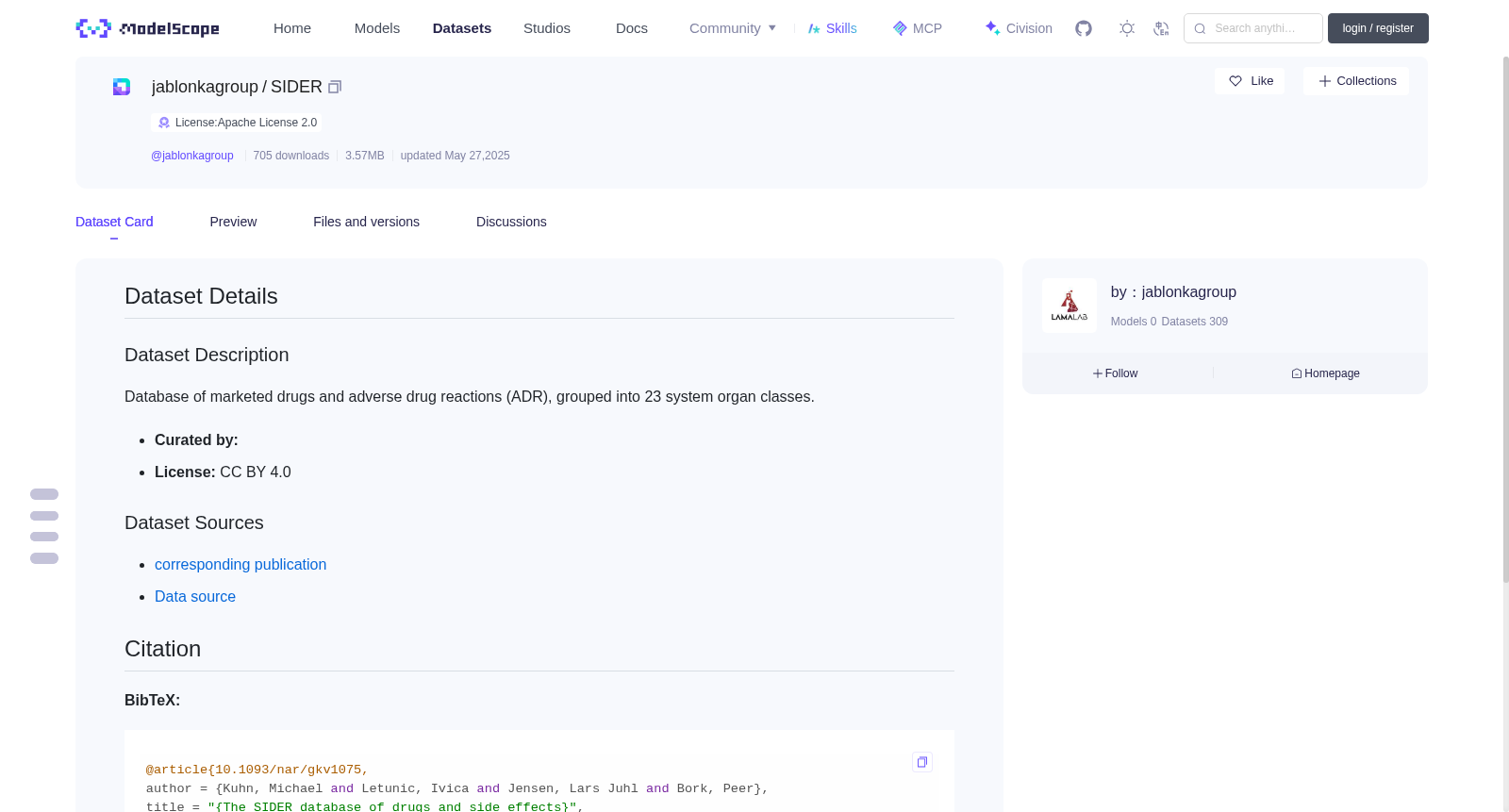Open the Civision link

(1019, 28)
